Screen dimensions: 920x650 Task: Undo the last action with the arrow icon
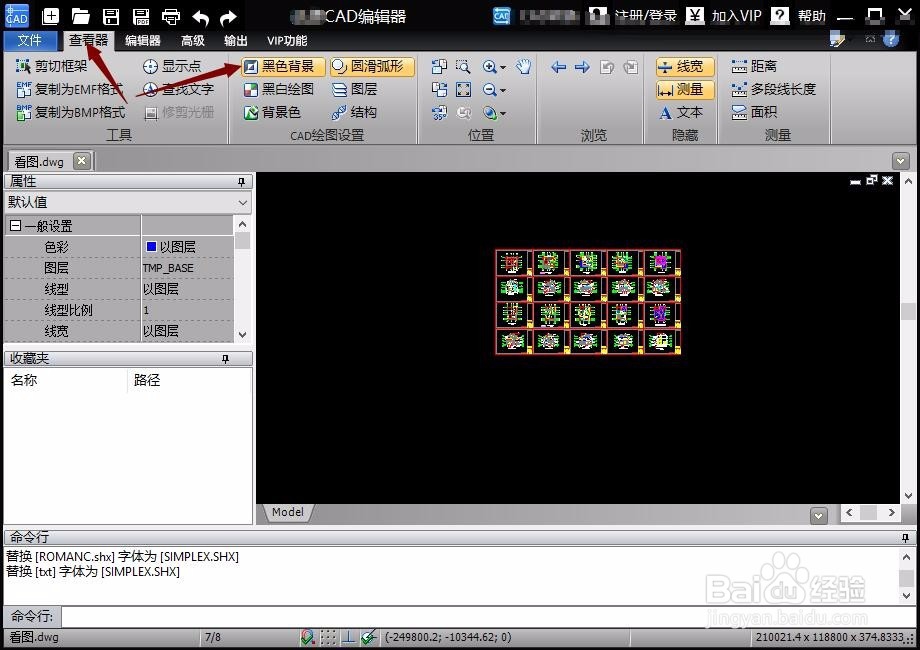(201, 18)
